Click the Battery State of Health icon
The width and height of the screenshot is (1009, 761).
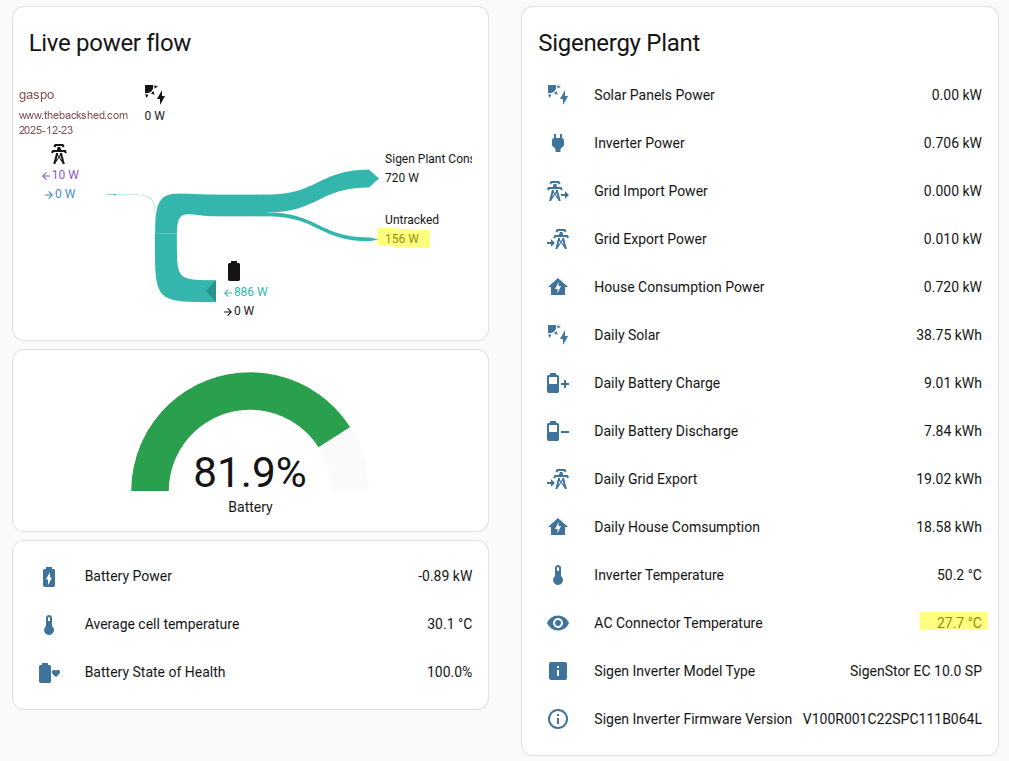(x=49, y=672)
